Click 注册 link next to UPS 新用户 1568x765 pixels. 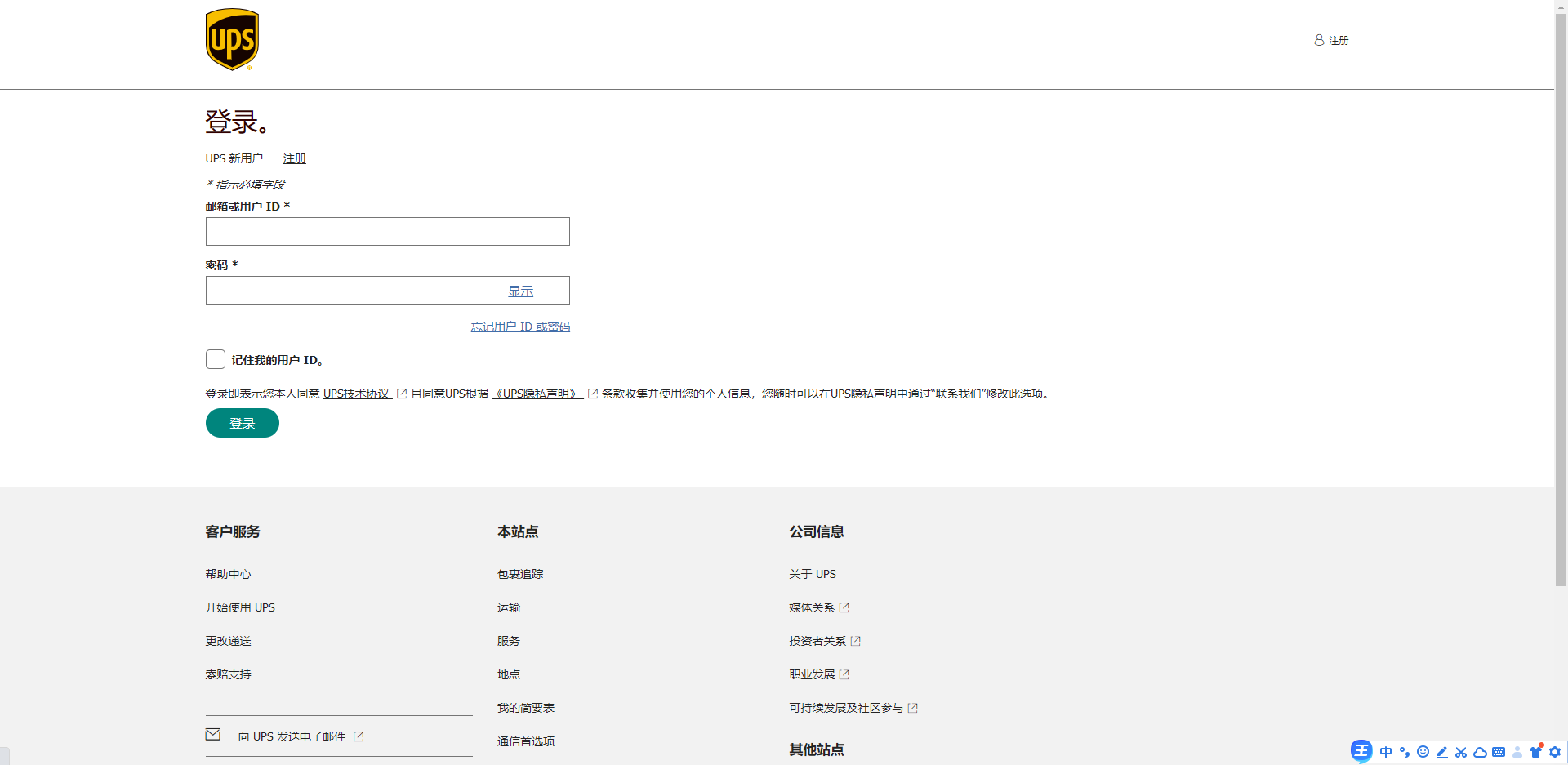click(x=295, y=158)
